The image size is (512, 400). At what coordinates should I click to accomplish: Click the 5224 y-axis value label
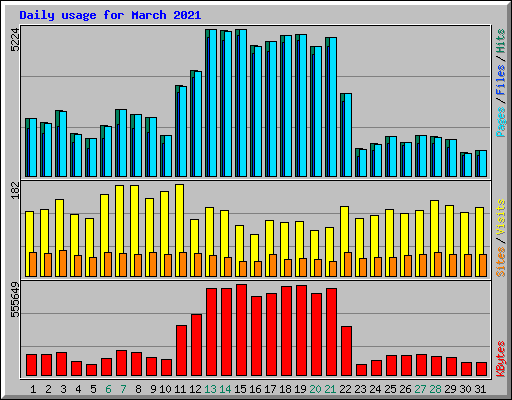[x=15, y=40]
